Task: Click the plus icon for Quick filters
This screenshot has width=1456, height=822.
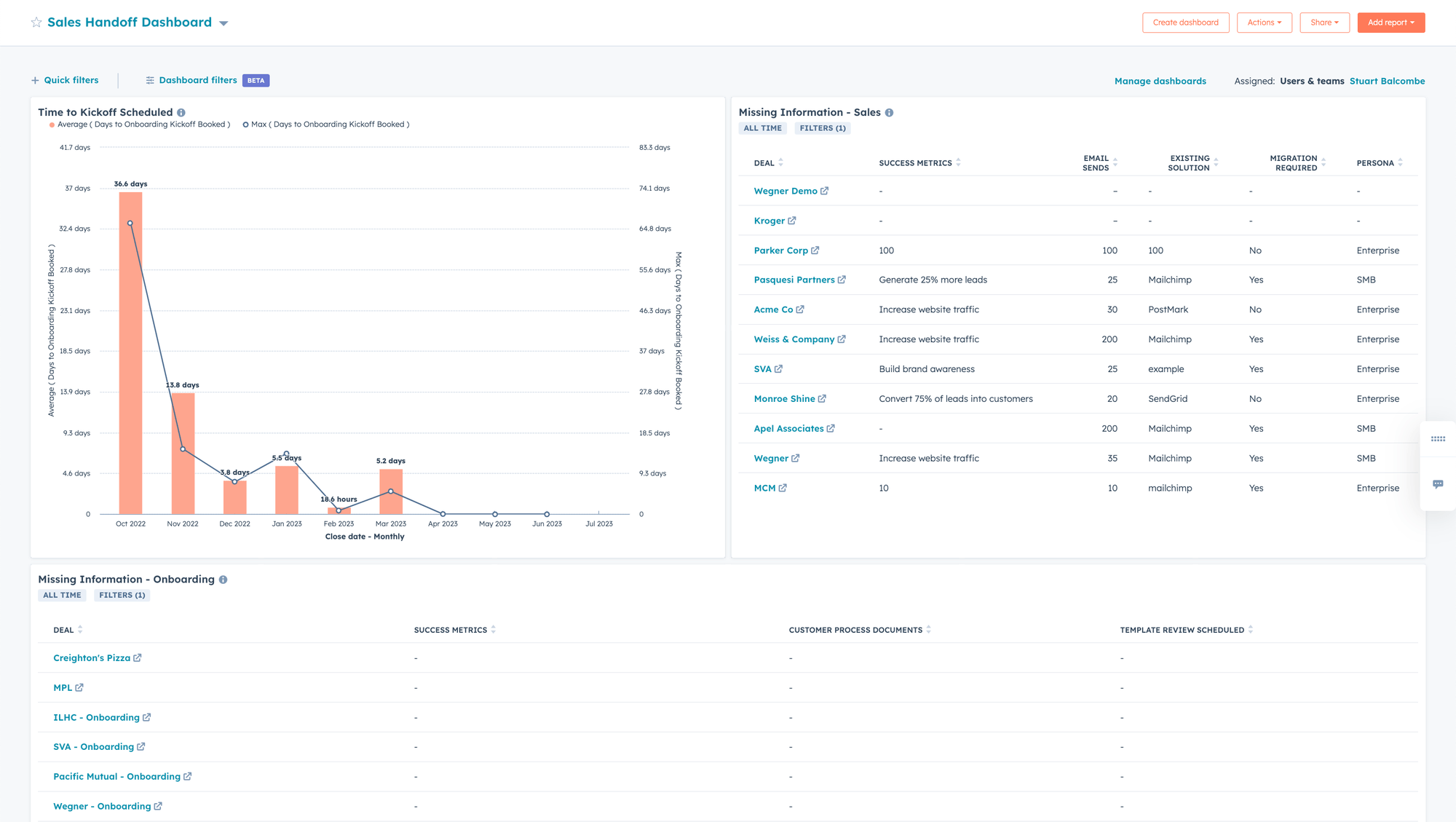Action: click(35, 81)
